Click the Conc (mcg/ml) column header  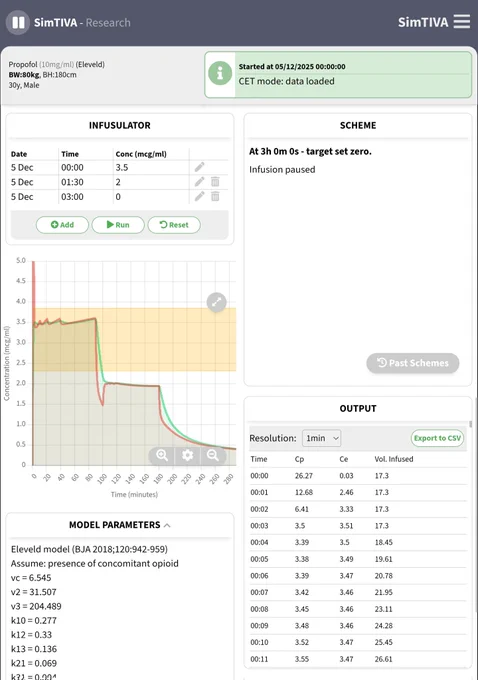click(x=141, y=154)
